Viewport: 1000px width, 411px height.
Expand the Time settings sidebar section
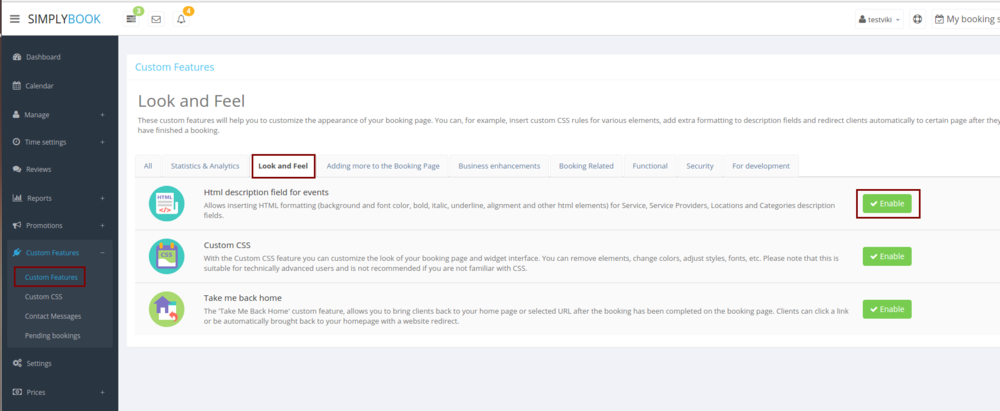pos(59,142)
